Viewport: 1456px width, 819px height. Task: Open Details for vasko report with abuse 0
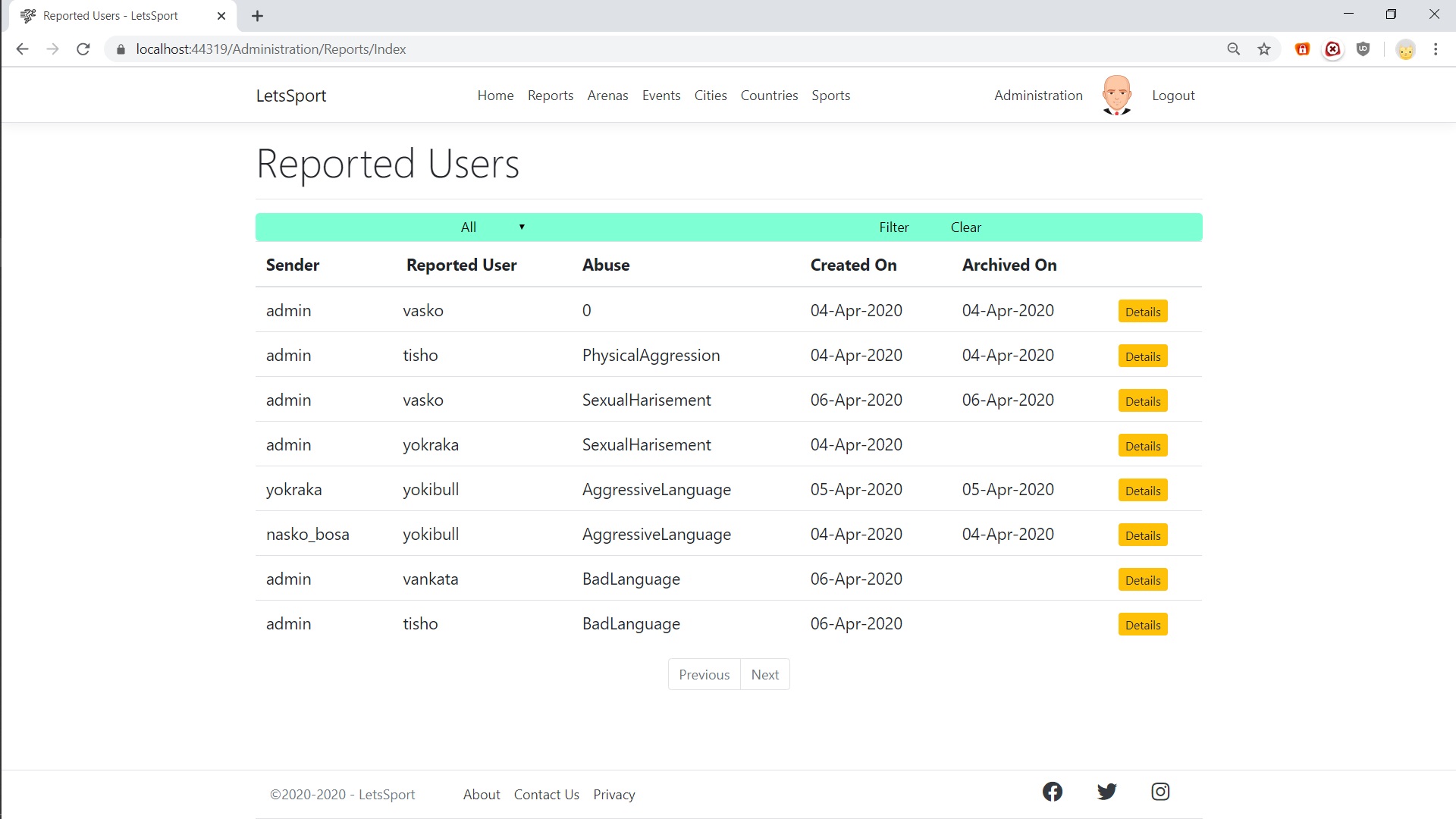tap(1143, 312)
